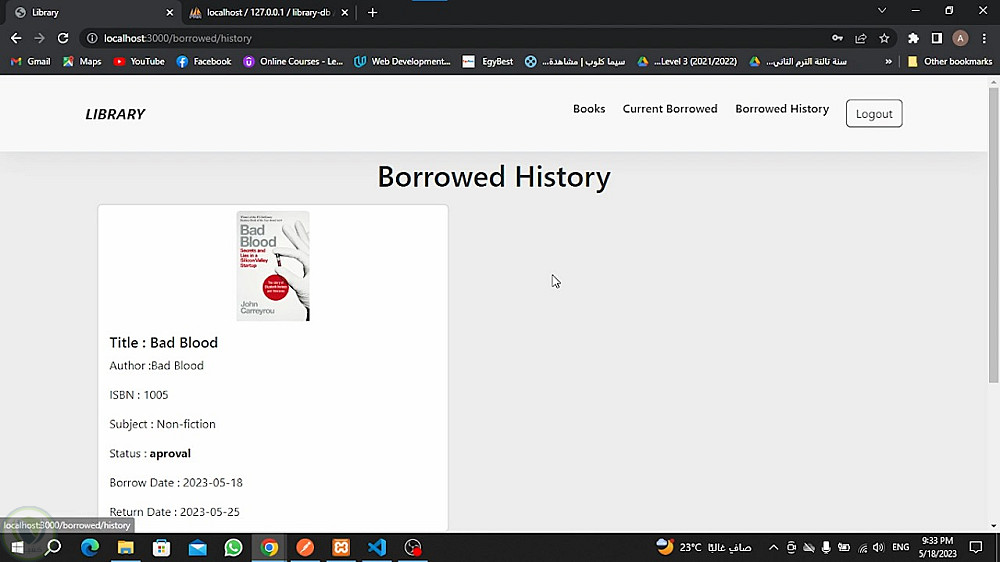Show hidden system tray icons
1000x562 pixels.
pyautogui.click(x=773, y=547)
